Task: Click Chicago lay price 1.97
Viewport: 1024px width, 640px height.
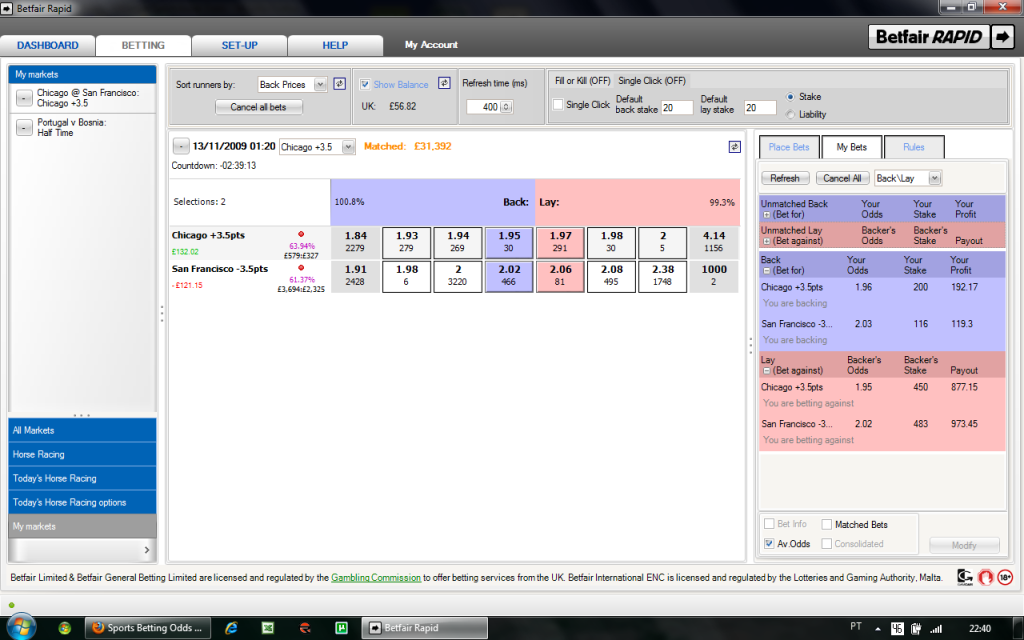Action: click(560, 242)
